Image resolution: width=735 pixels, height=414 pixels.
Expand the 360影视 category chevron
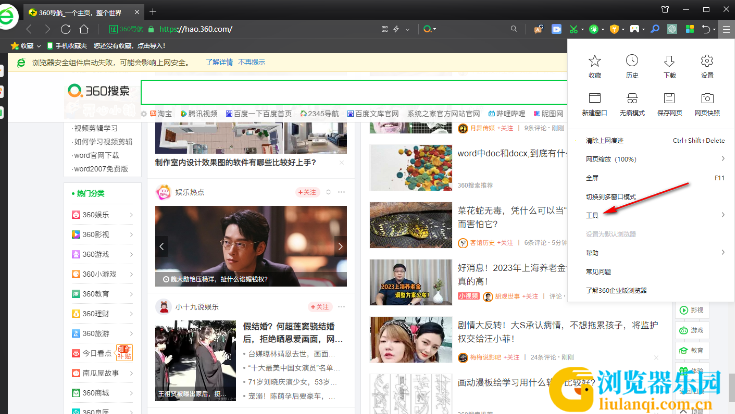coord(131,234)
